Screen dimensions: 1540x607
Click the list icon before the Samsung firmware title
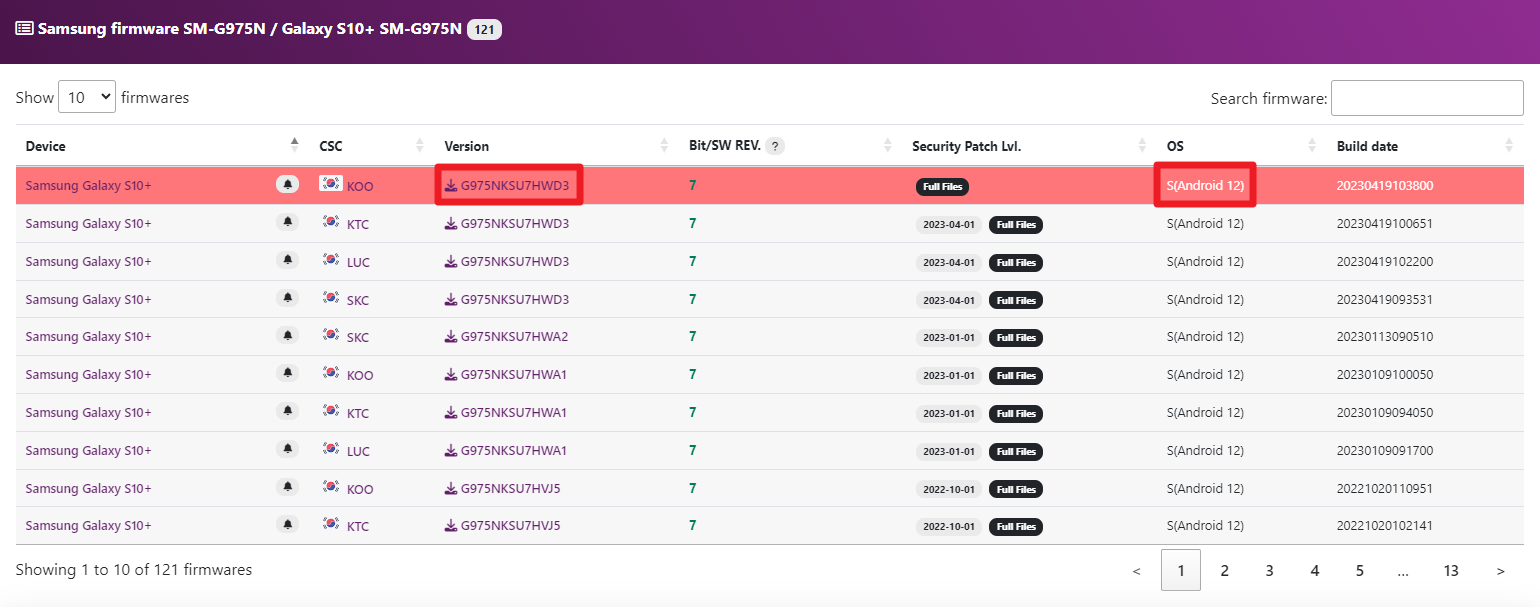point(24,29)
